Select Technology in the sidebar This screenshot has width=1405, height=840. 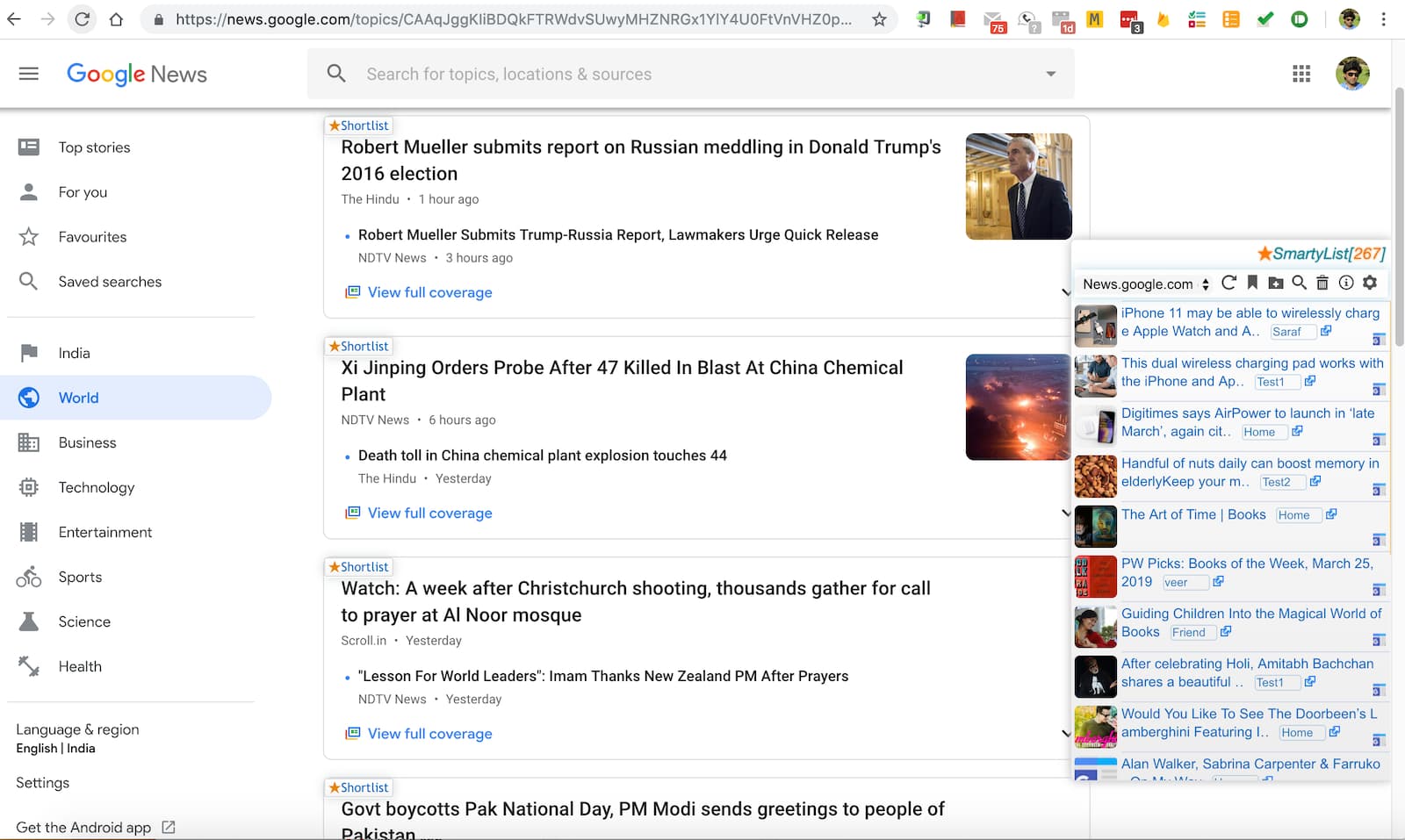[97, 487]
